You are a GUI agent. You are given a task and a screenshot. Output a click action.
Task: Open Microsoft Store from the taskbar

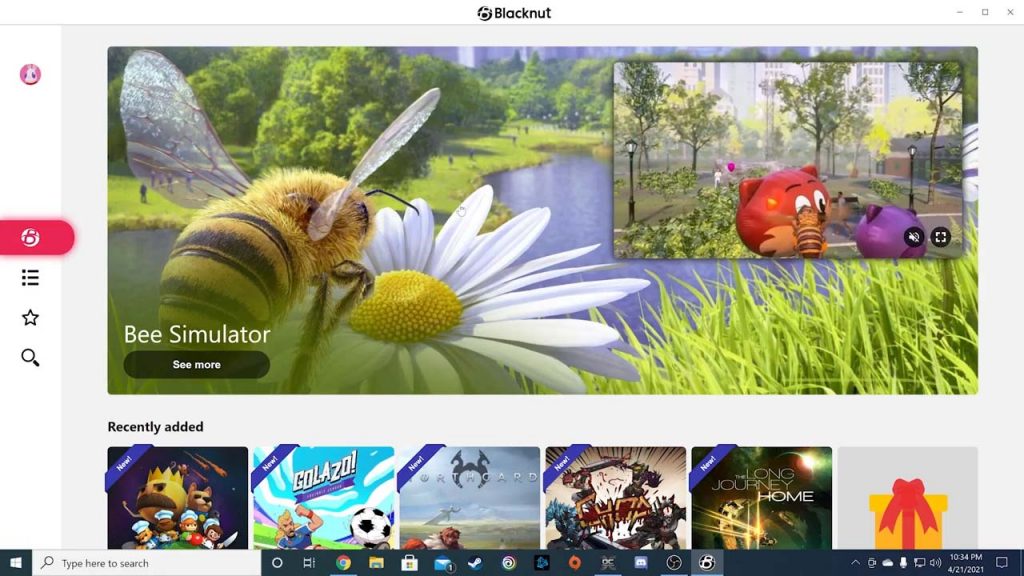tap(409, 563)
